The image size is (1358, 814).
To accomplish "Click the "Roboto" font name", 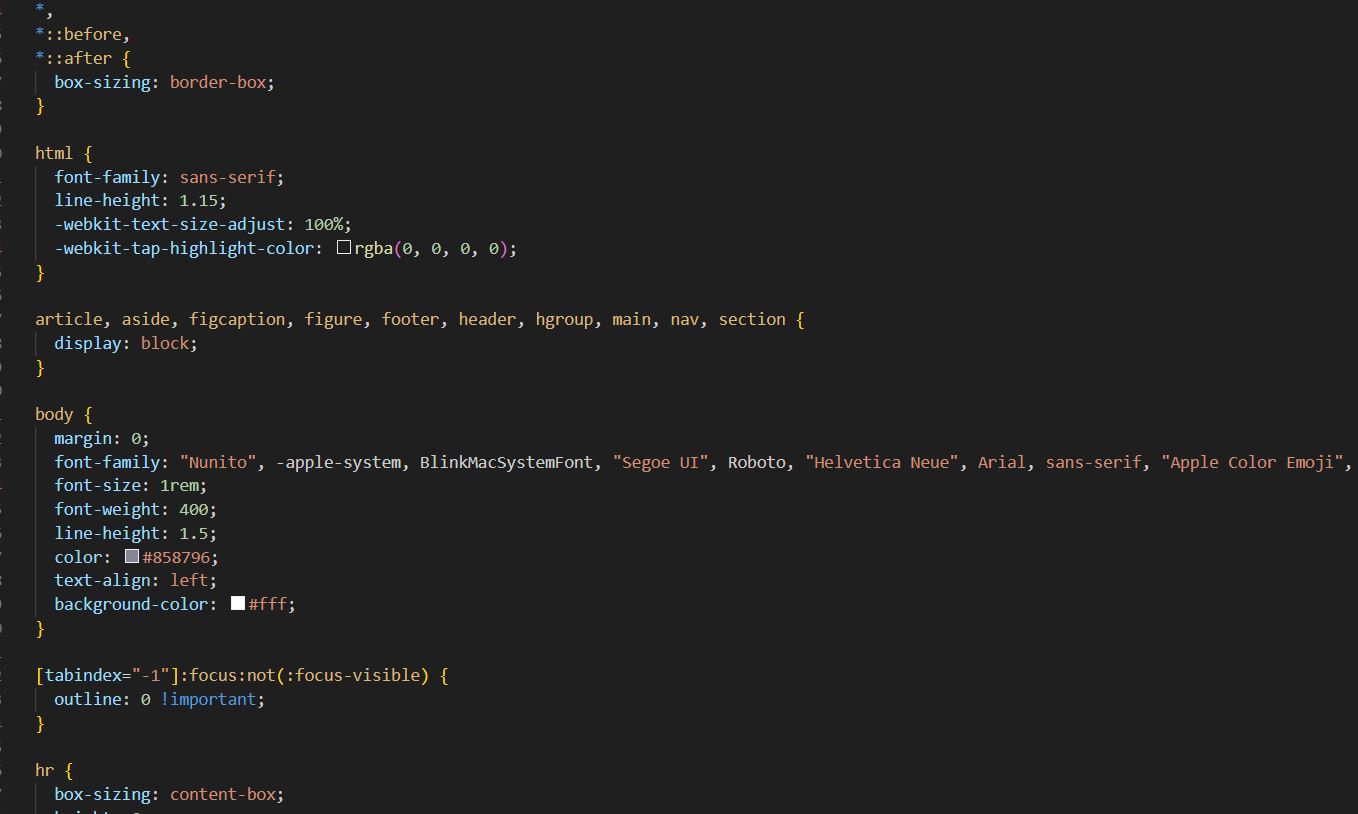I will click(757, 462).
